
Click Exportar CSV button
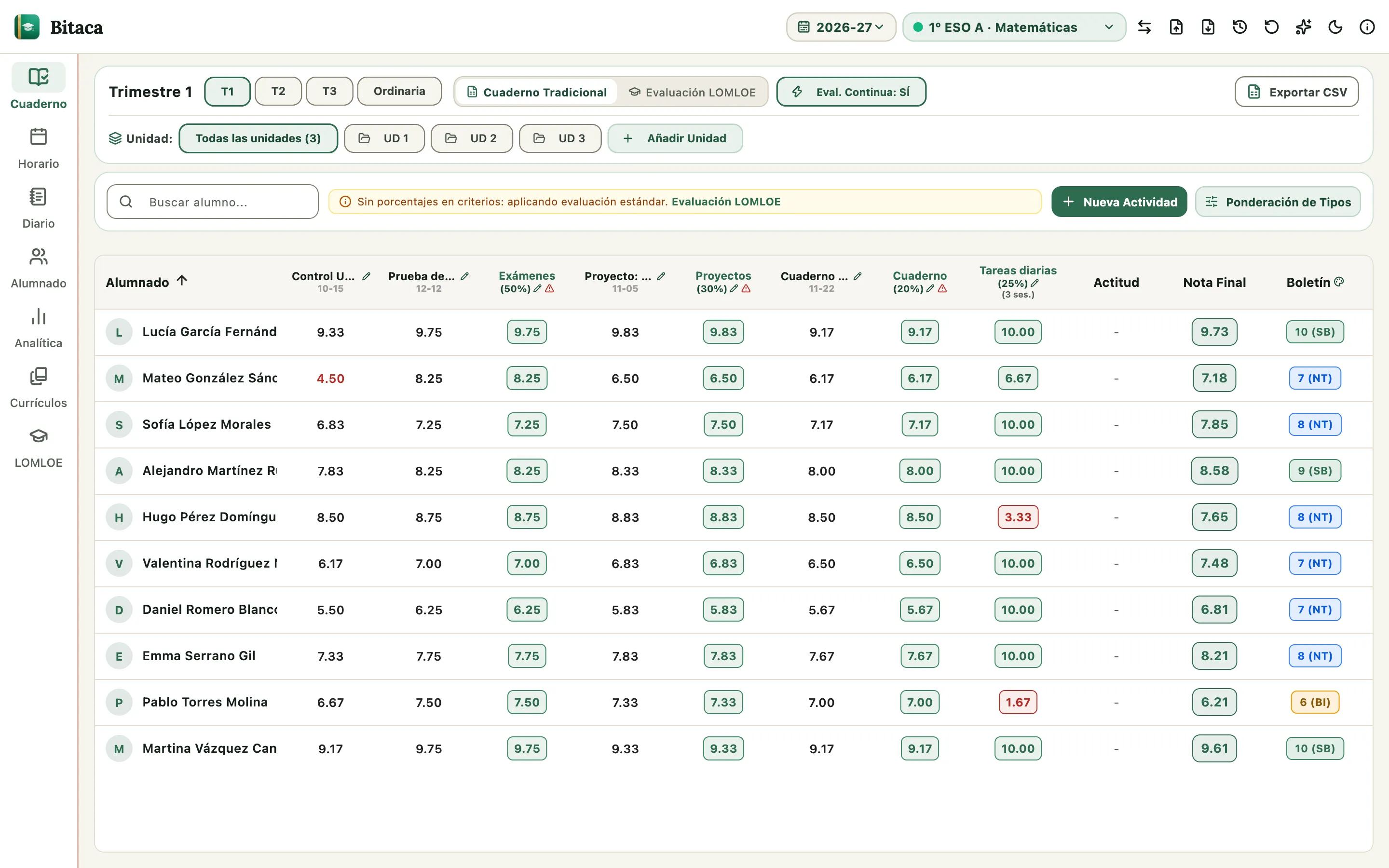[x=1296, y=92]
